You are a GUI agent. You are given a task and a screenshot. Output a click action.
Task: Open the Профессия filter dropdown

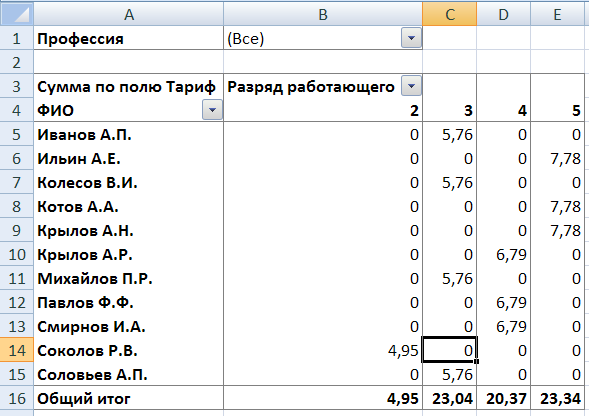tap(411, 38)
